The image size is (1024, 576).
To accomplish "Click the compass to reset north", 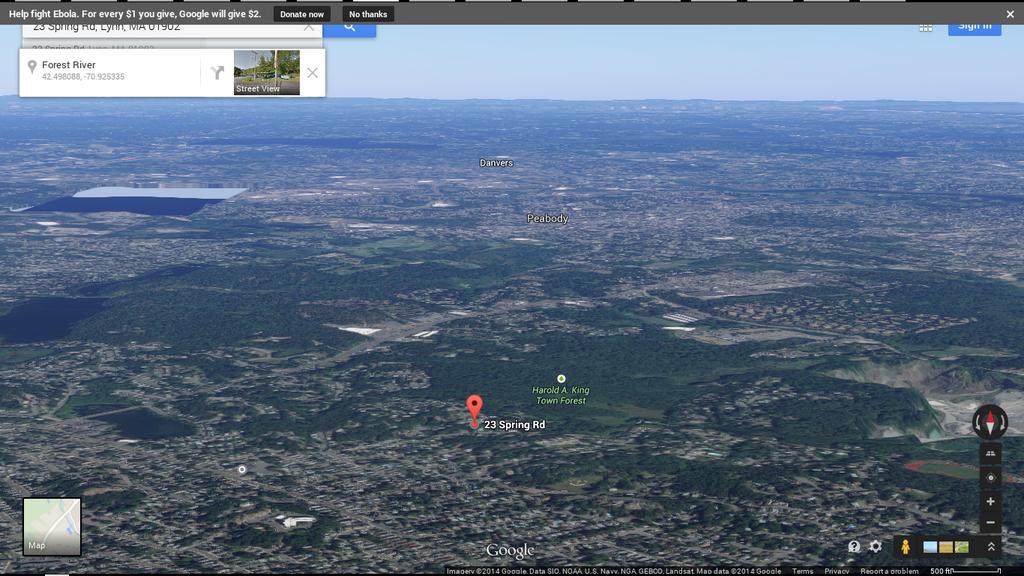I will coord(990,422).
